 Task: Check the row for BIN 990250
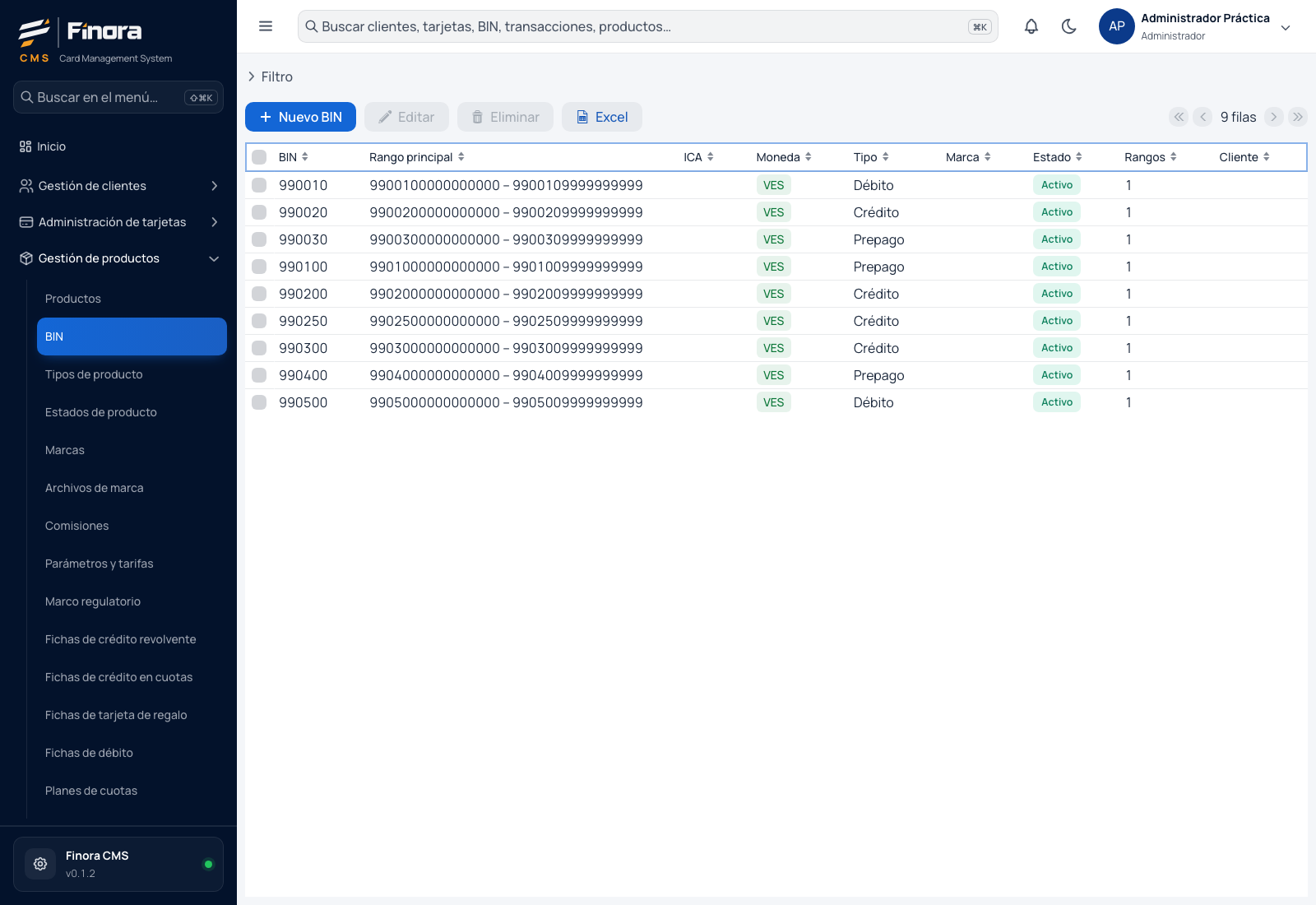[259, 321]
